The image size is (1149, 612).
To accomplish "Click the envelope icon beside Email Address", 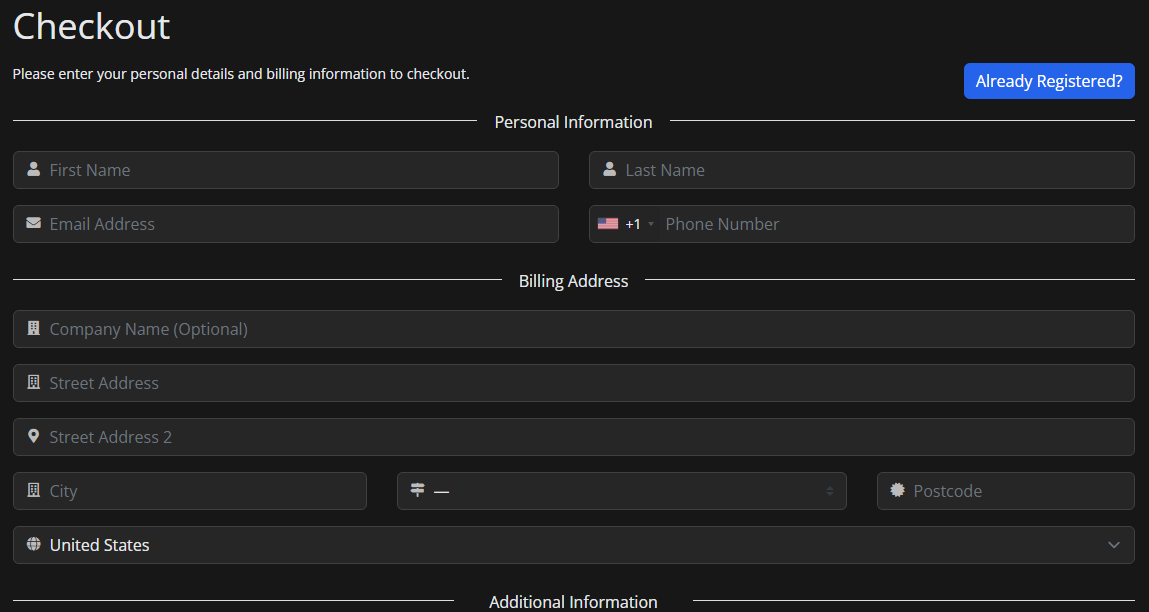I will 34,224.
